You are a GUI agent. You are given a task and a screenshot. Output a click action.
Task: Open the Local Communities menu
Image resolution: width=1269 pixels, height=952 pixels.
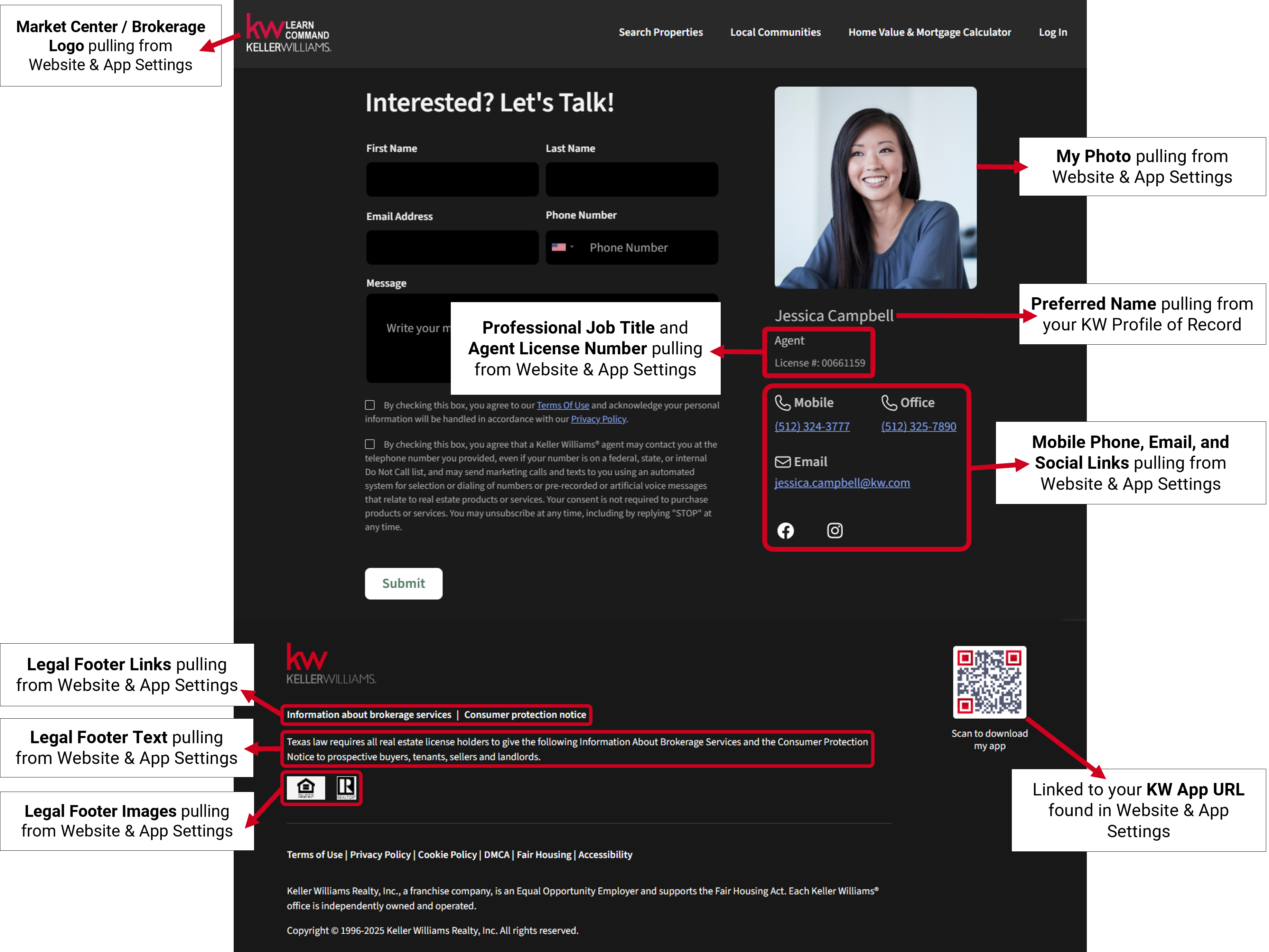coord(775,33)
